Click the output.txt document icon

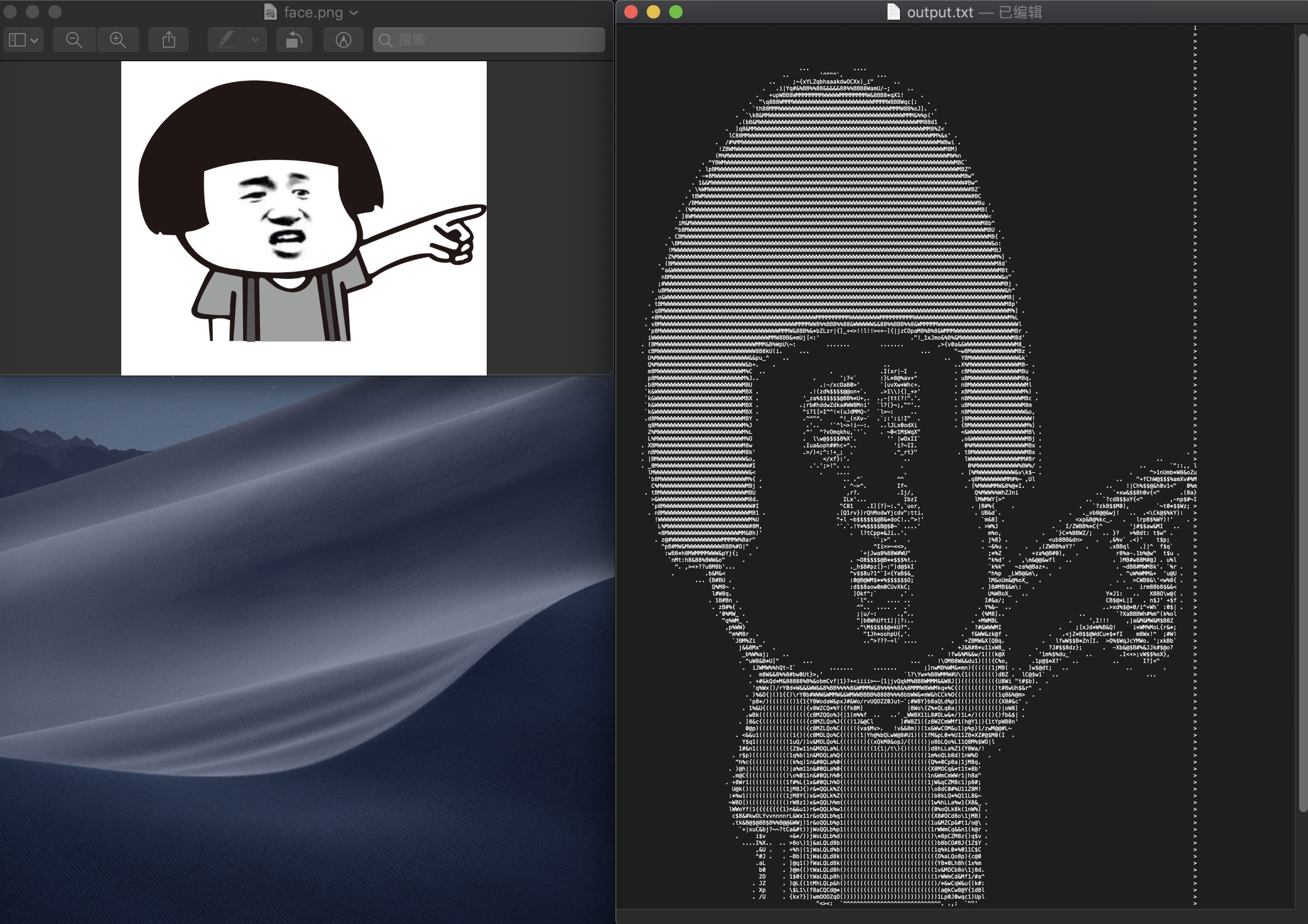893,12
